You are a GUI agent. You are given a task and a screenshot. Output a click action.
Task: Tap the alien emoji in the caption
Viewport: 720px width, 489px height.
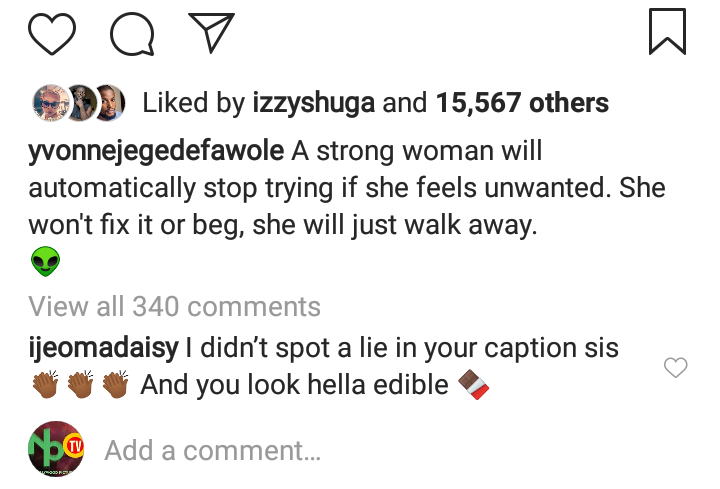click(x=45, y=263)
